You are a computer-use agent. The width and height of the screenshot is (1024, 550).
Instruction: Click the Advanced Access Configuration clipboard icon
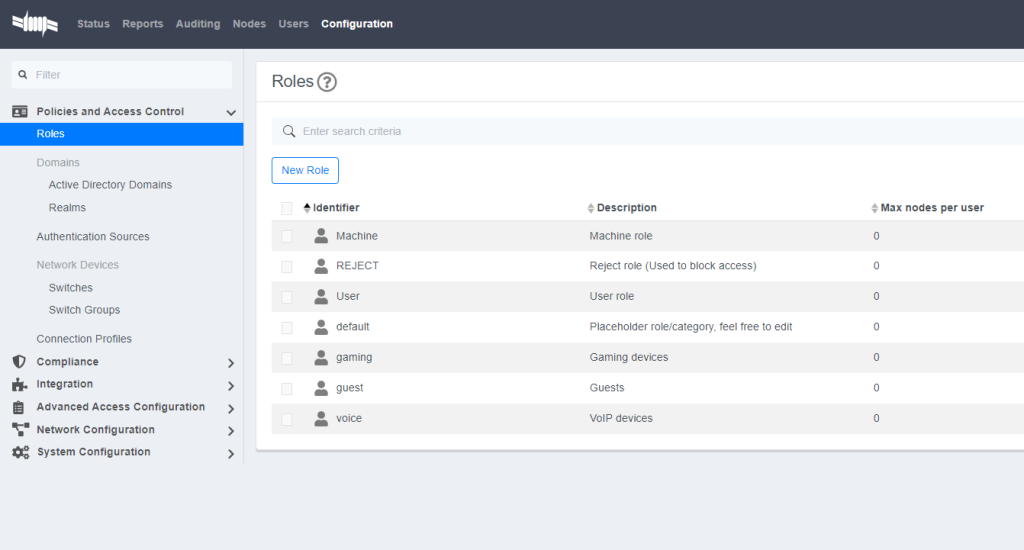point(19,407)
